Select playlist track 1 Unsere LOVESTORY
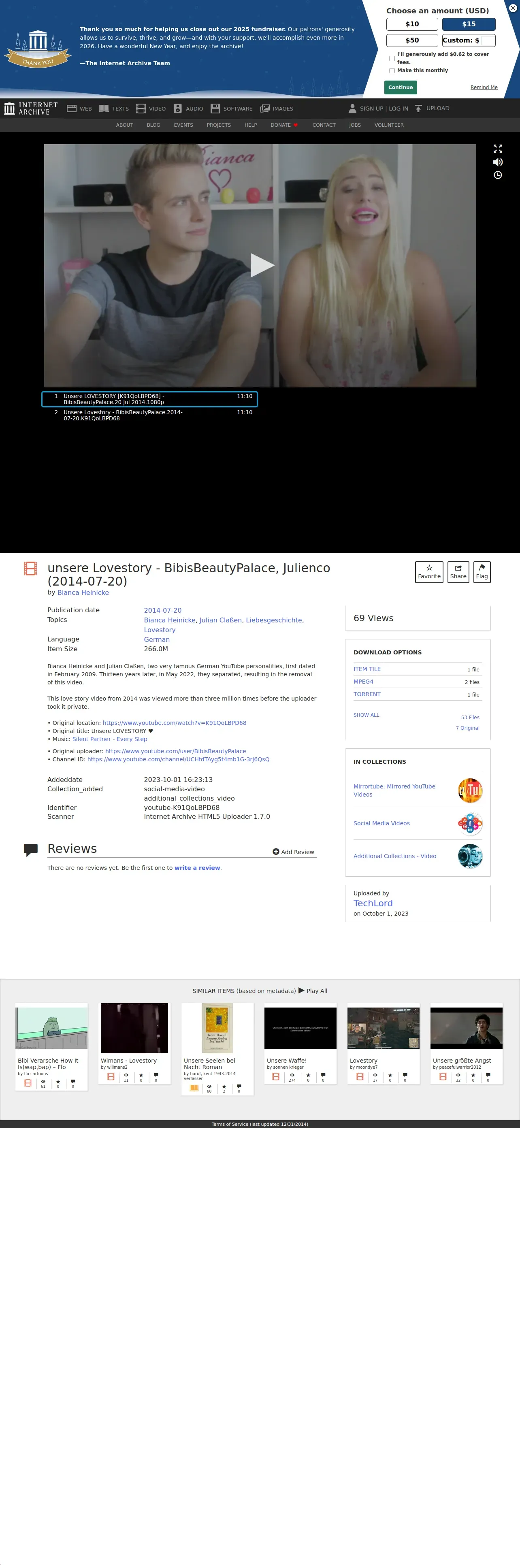The width and height of the screenshot is (520, 1568). (150, 399)
